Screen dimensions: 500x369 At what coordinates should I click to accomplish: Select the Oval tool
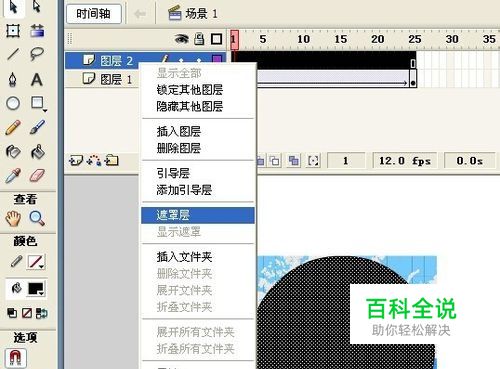coord(13,103)
